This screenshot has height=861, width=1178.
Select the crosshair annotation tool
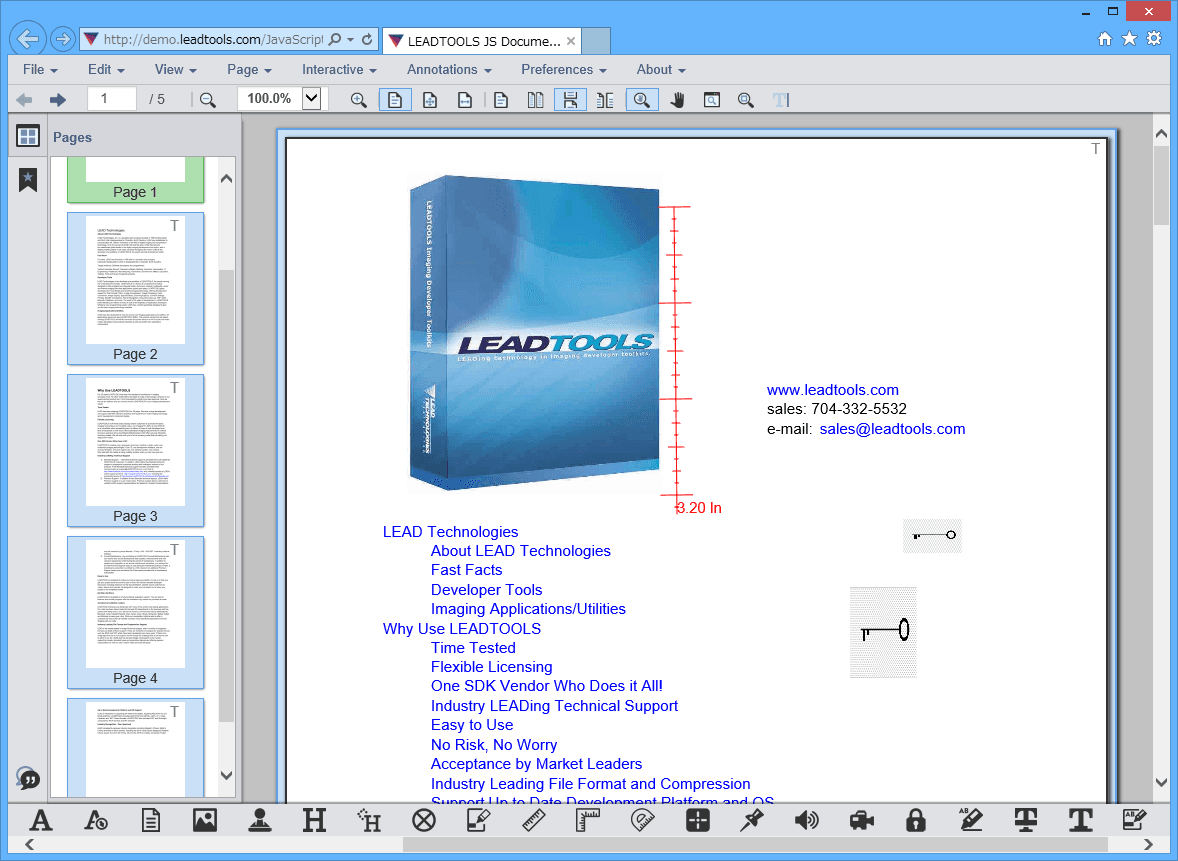click(x=698, y=820)
